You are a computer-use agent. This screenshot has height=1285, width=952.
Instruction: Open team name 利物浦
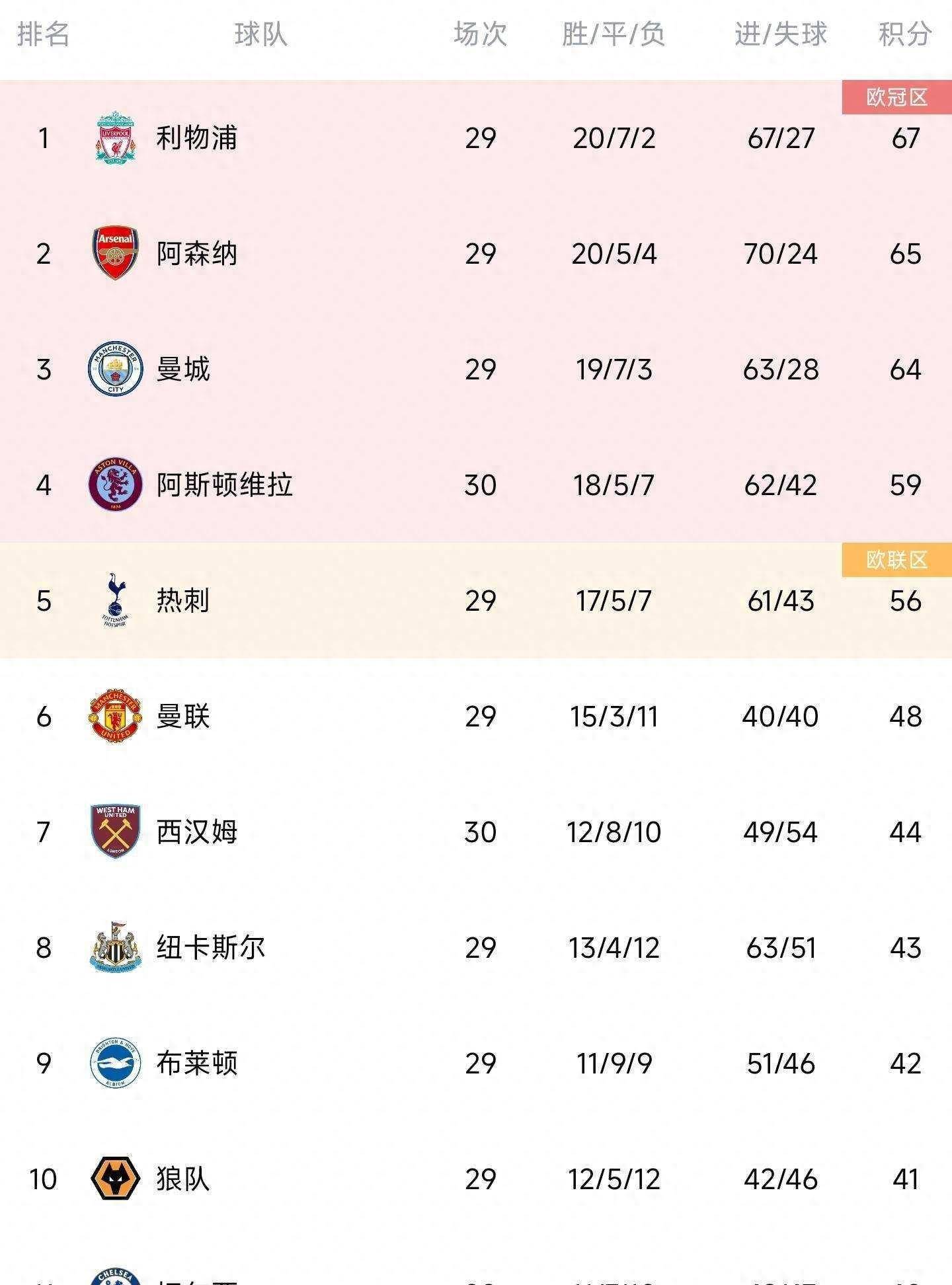(196, 137)
